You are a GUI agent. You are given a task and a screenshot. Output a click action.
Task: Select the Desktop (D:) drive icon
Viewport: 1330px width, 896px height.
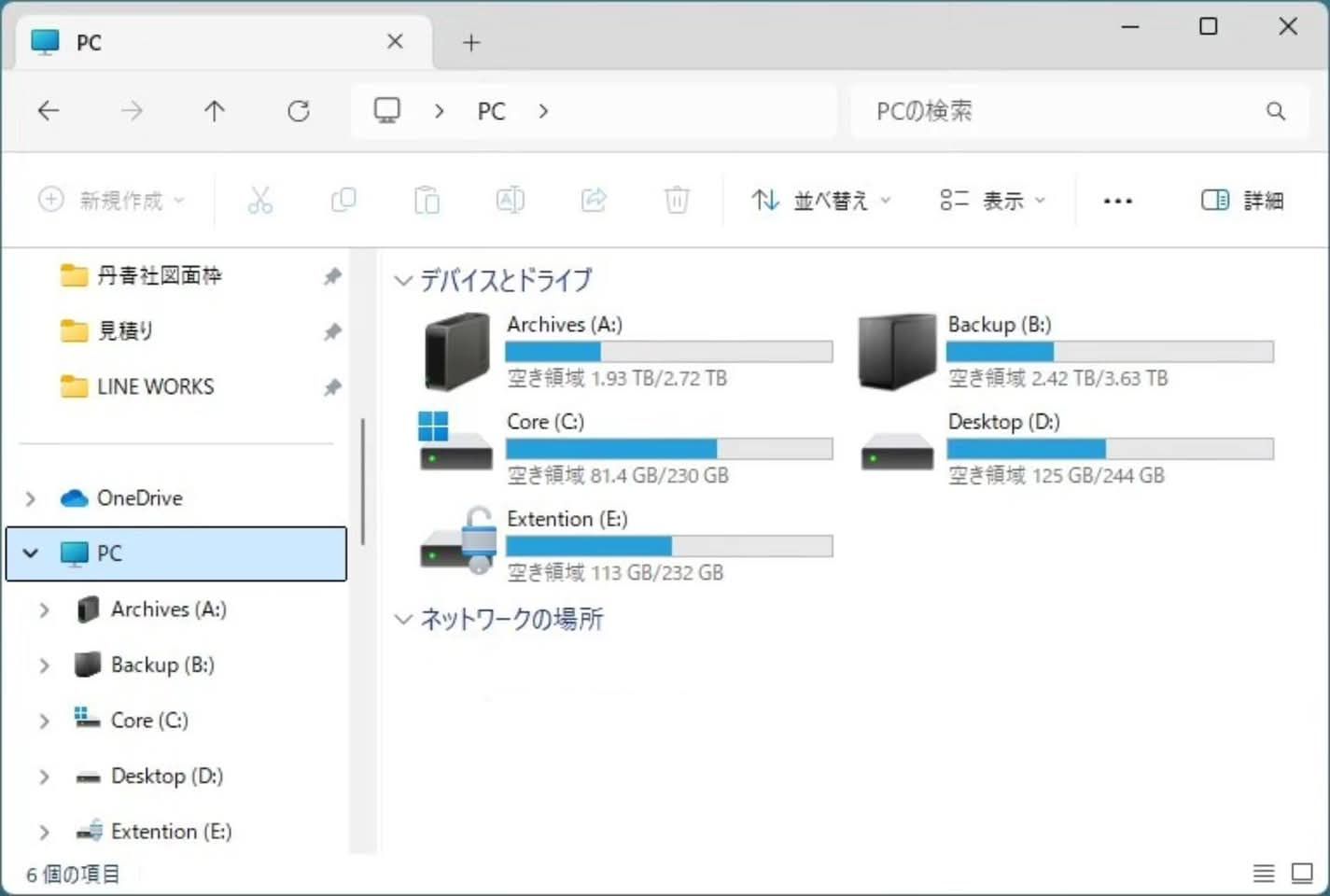coord(897,452)
